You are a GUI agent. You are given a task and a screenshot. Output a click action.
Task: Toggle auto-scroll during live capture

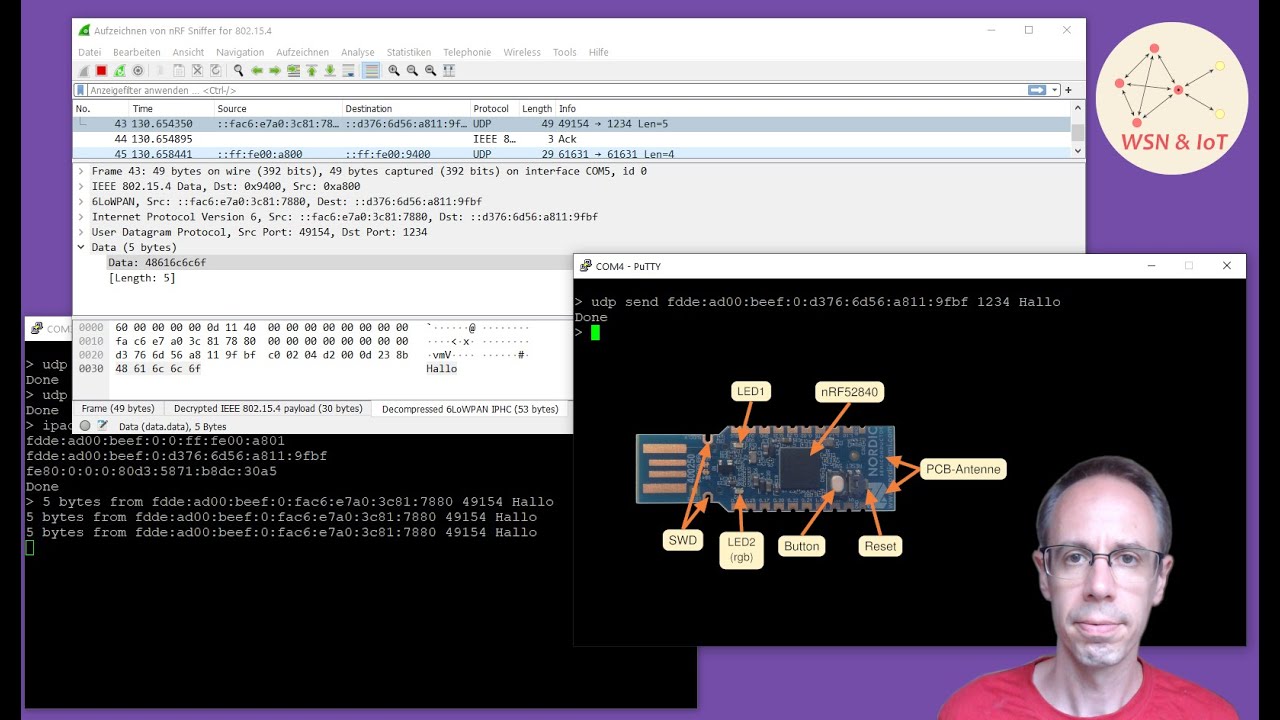(x=348, y=71)
